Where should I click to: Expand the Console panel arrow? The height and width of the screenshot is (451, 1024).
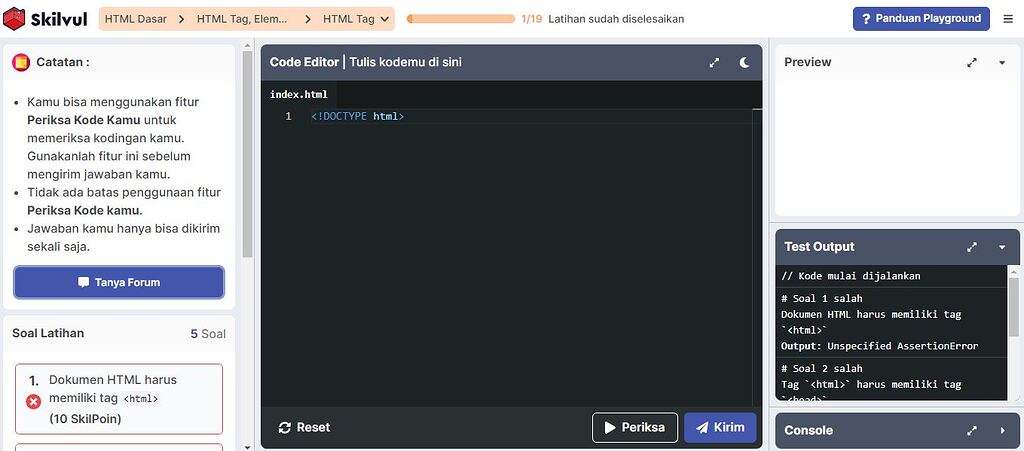tap(1002, 431)
